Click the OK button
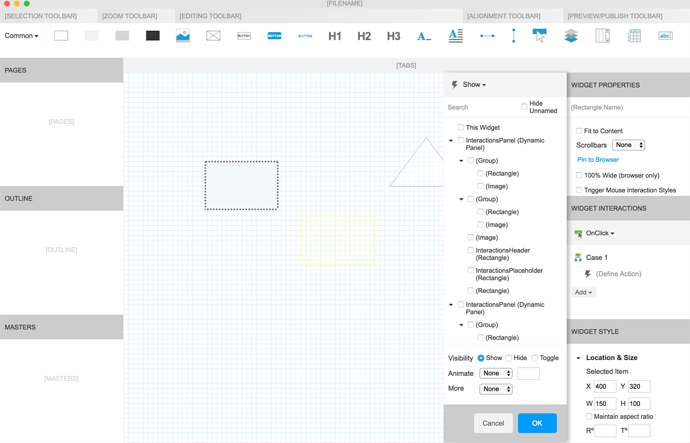The width and height of the screenshot is (690, 443). coord(537,423)
